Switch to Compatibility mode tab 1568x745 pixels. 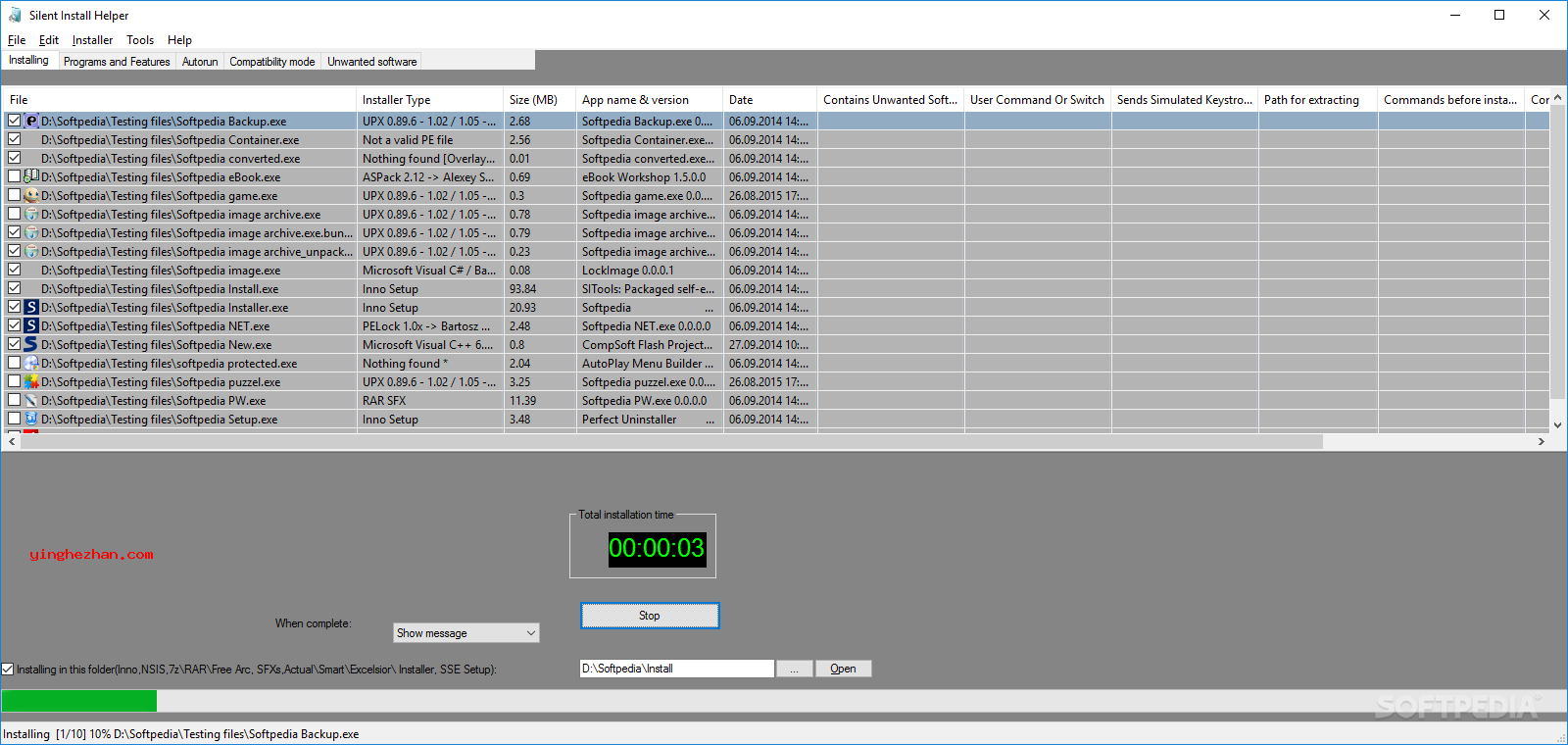272,62
